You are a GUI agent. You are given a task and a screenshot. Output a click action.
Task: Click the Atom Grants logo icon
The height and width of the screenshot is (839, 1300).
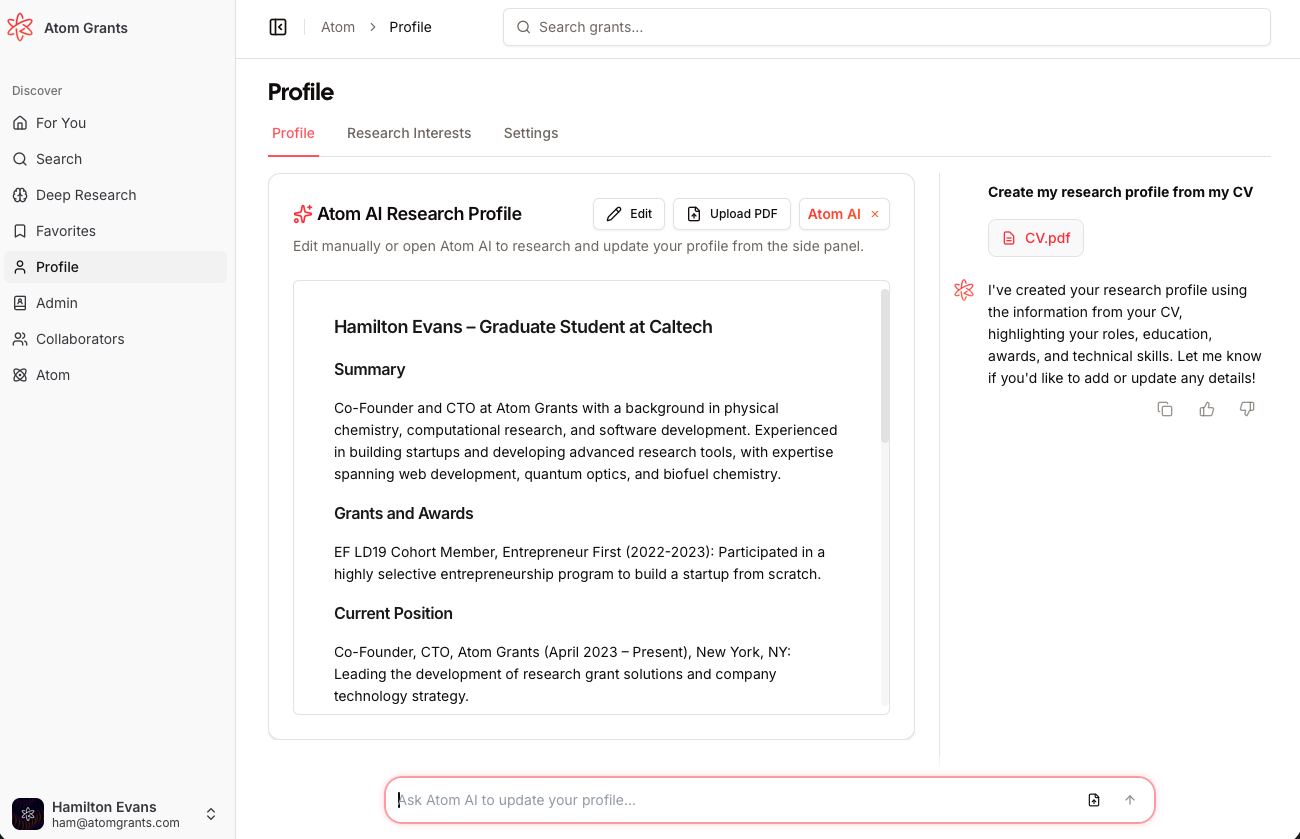tap(20, 28)
